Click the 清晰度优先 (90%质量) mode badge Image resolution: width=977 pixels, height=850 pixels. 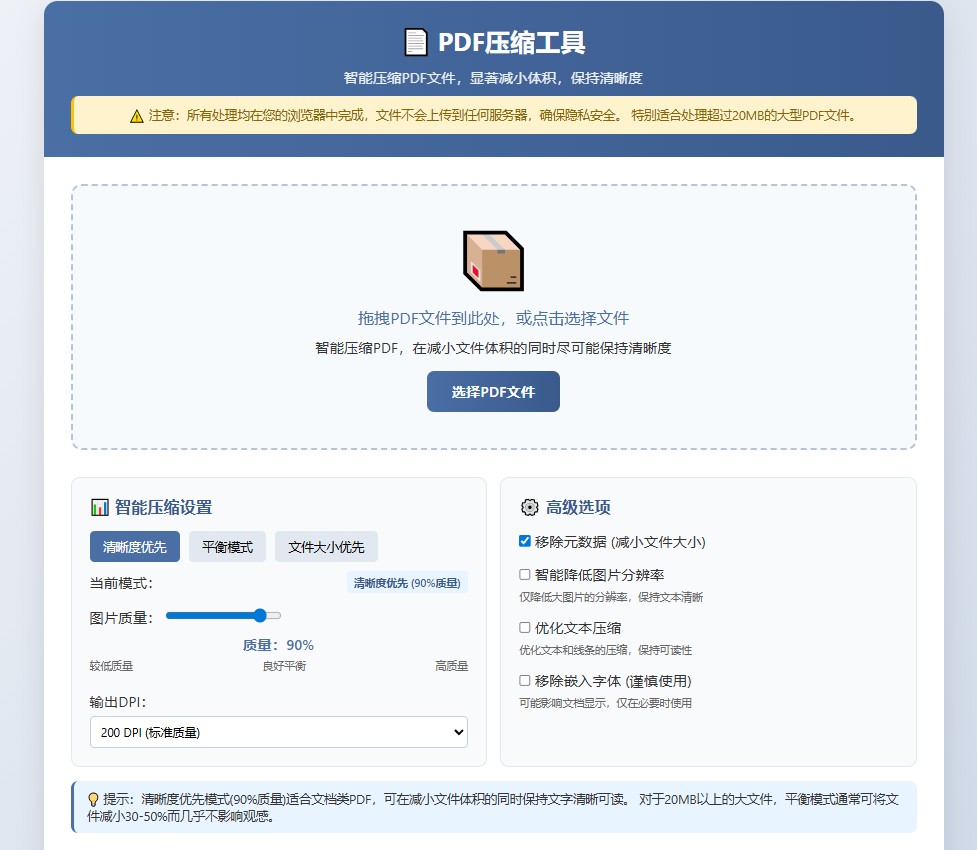click(x=407, y=583)
